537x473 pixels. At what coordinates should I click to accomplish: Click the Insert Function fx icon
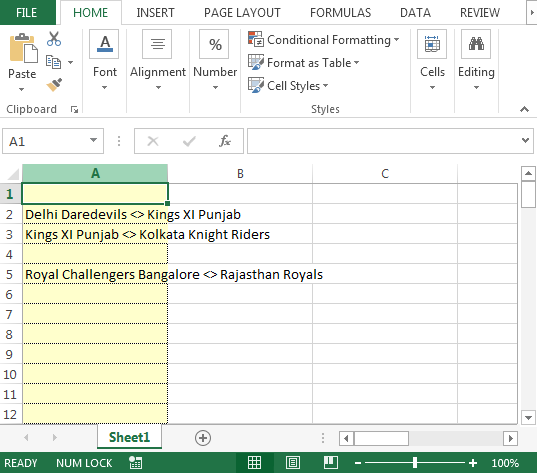point(225,141)
